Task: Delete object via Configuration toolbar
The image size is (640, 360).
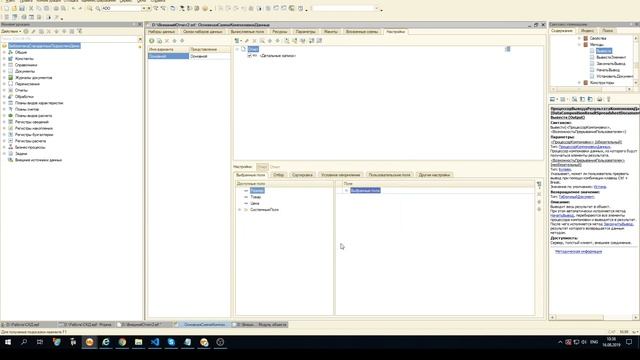Action: (x=49, y=31)
